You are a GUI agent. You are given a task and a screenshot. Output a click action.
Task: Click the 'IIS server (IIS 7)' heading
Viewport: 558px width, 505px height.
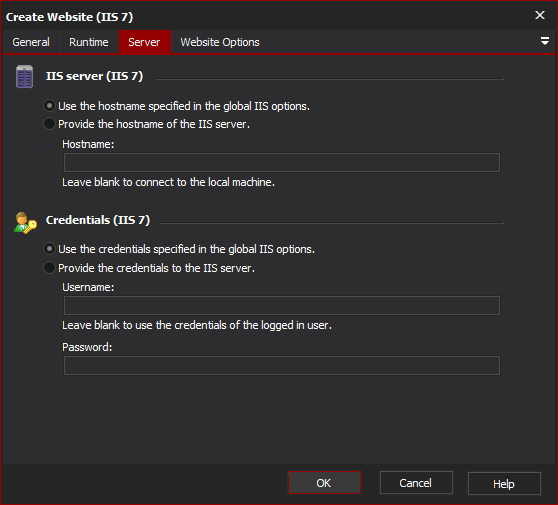pos(94,76)
